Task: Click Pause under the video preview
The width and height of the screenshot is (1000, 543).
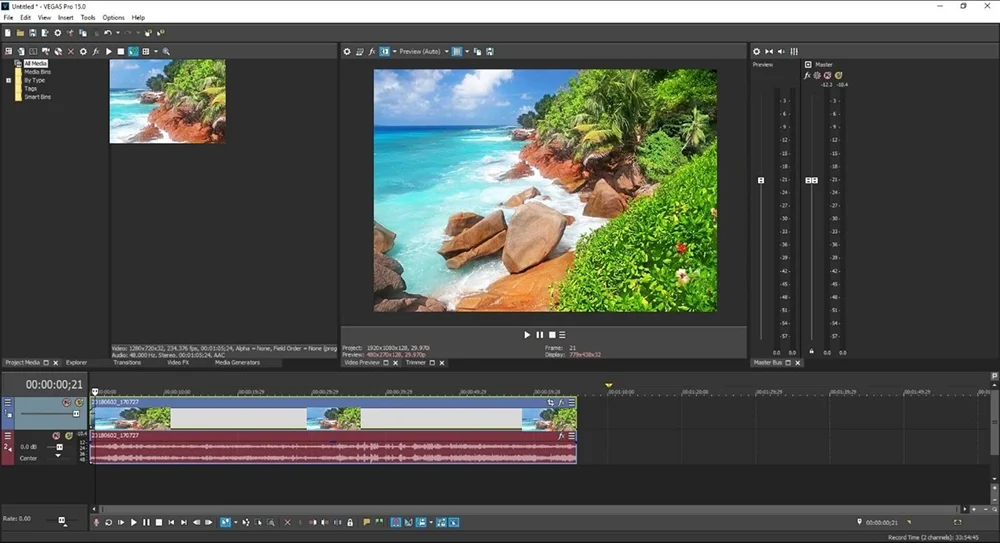Action: click(x=540, y=334)
